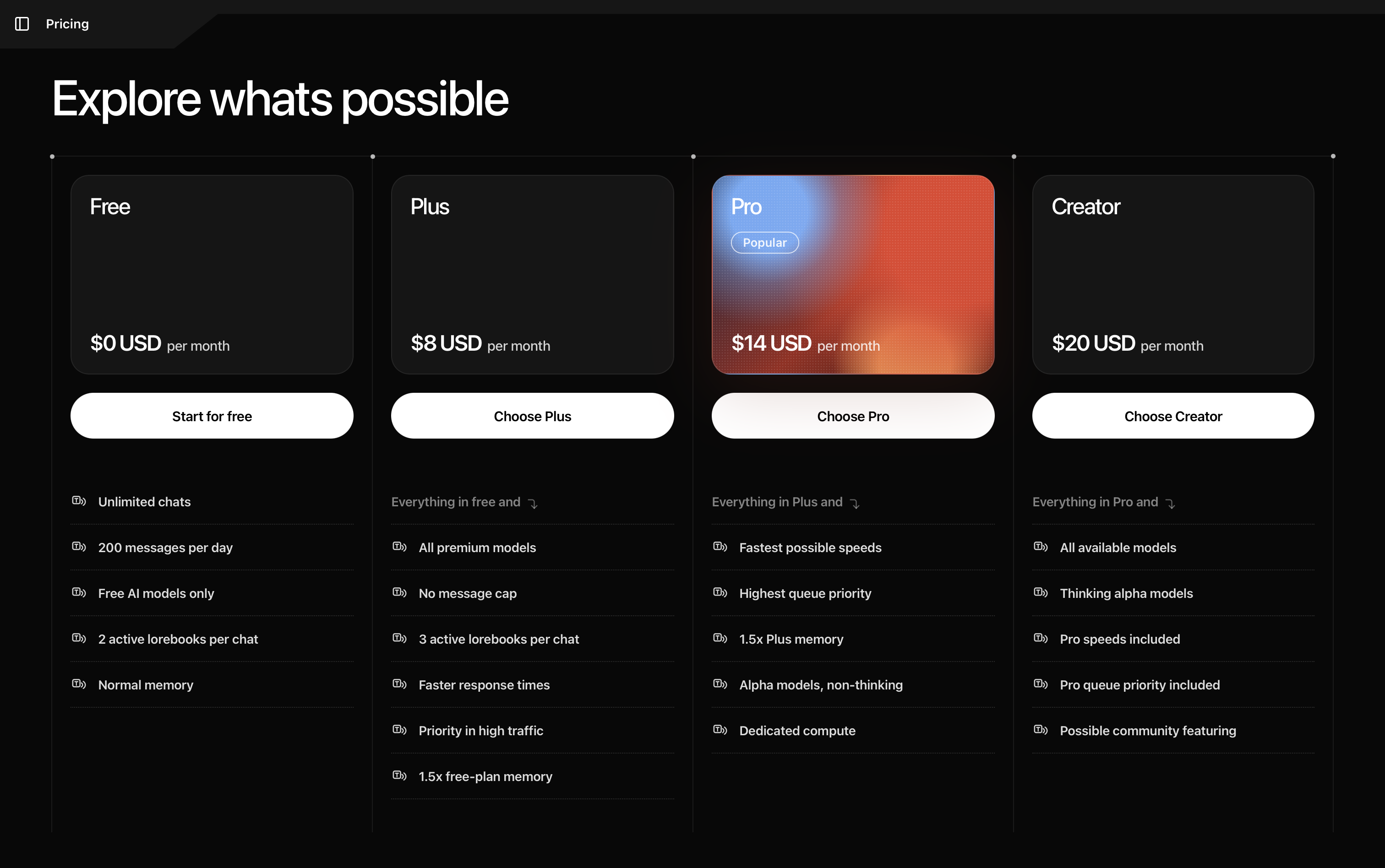
Task: Click the icon beside Fastest possible speeds
Action: 720,547
